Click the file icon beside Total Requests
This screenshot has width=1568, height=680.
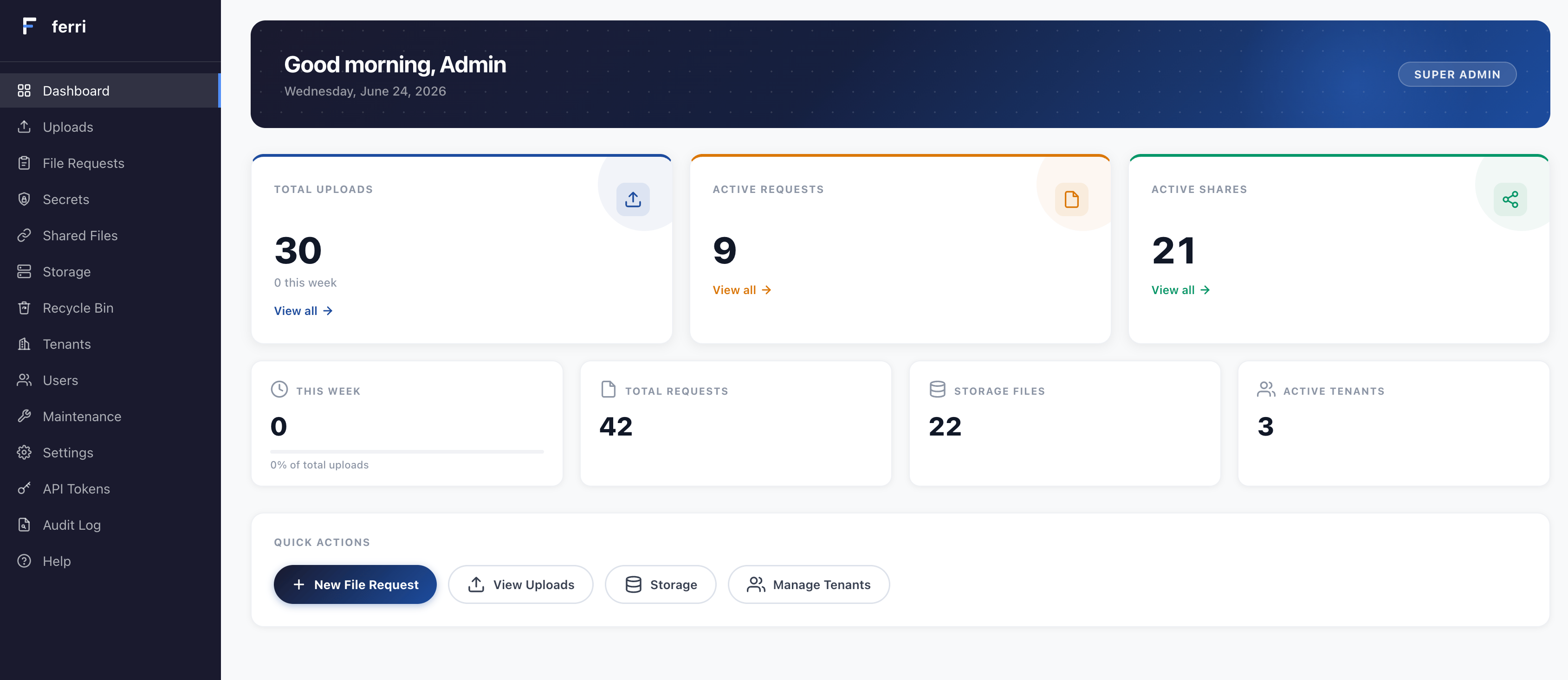coord(608,389)
